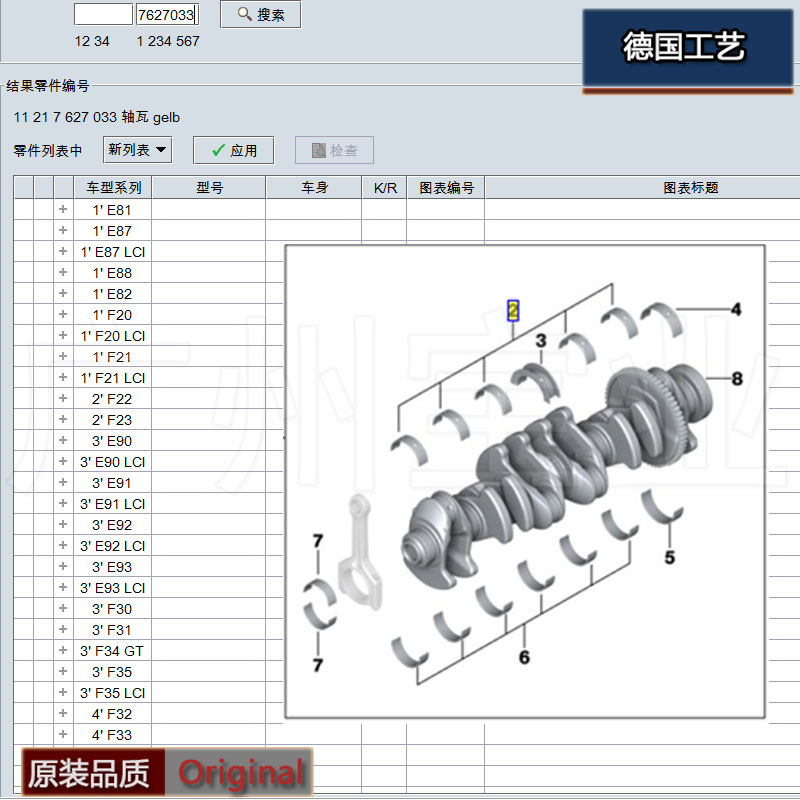Click the result text 11 21 7 627 033 轴瓦 gelb
This screenshot has width=800, height=800.
coord(96,117)
